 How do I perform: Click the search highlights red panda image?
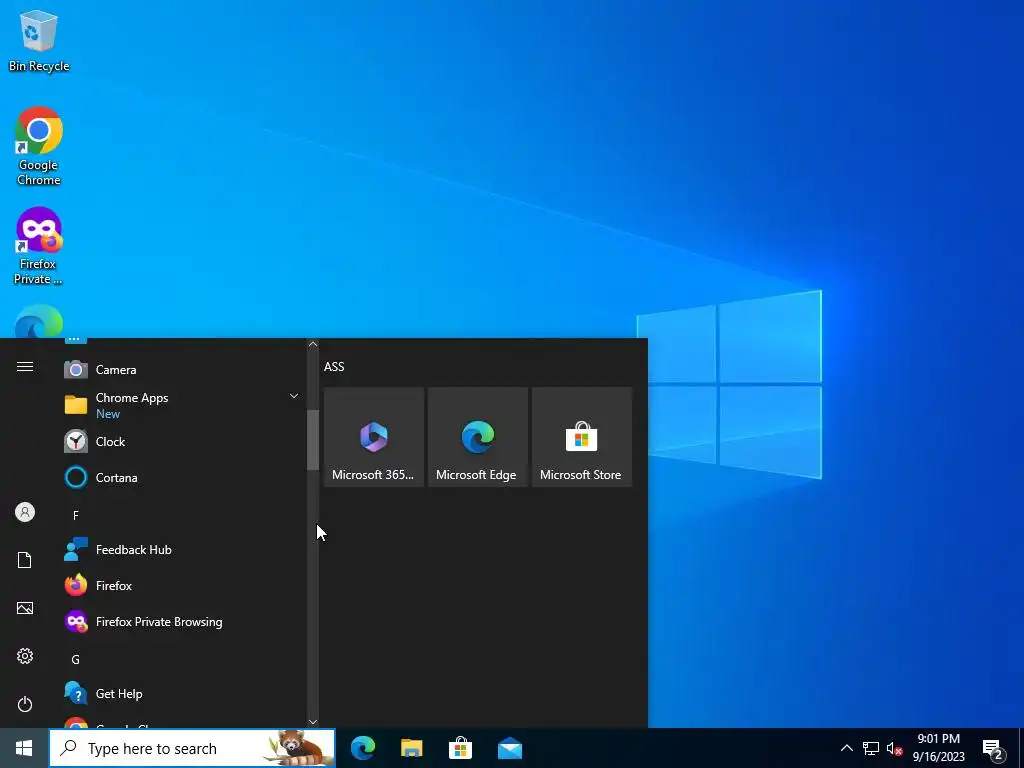coord(297,748)
